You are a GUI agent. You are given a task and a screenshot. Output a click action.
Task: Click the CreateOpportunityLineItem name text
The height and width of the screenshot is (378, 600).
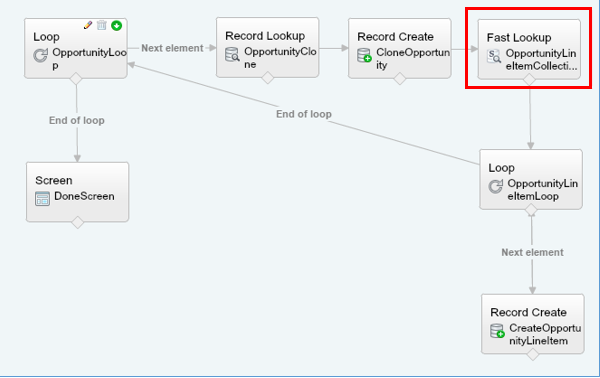[545, 334]
